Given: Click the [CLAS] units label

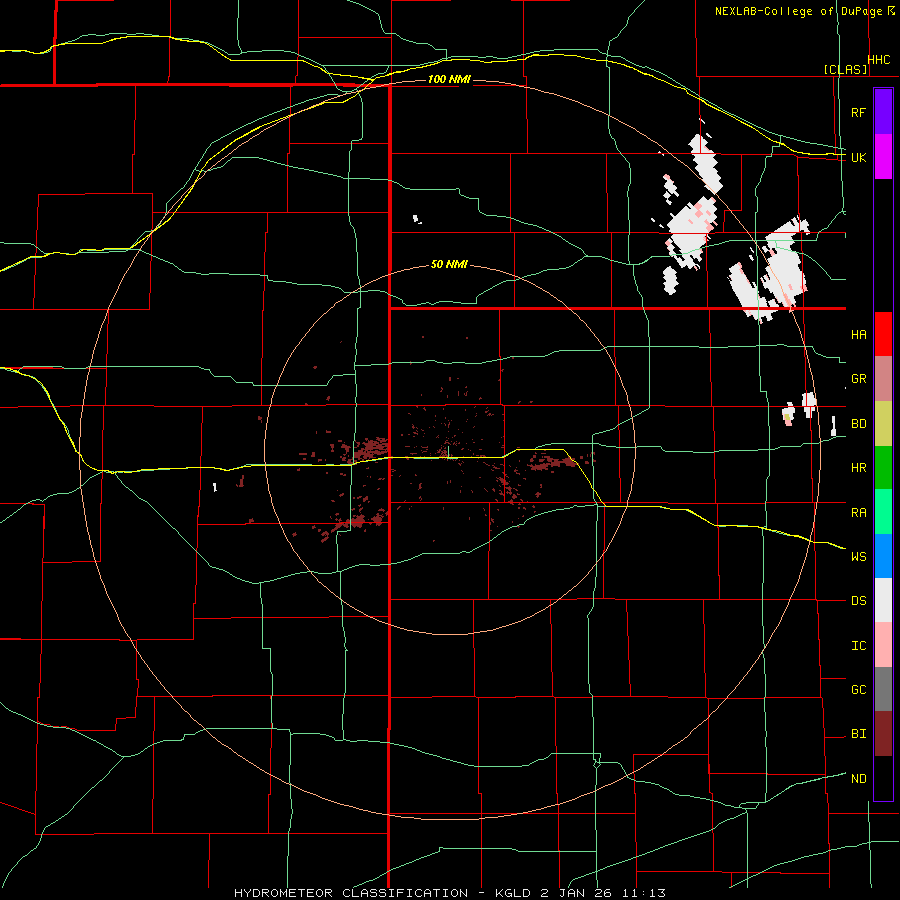Looking at the screenshot, I should pyautogui.click(x=845, y=70).
